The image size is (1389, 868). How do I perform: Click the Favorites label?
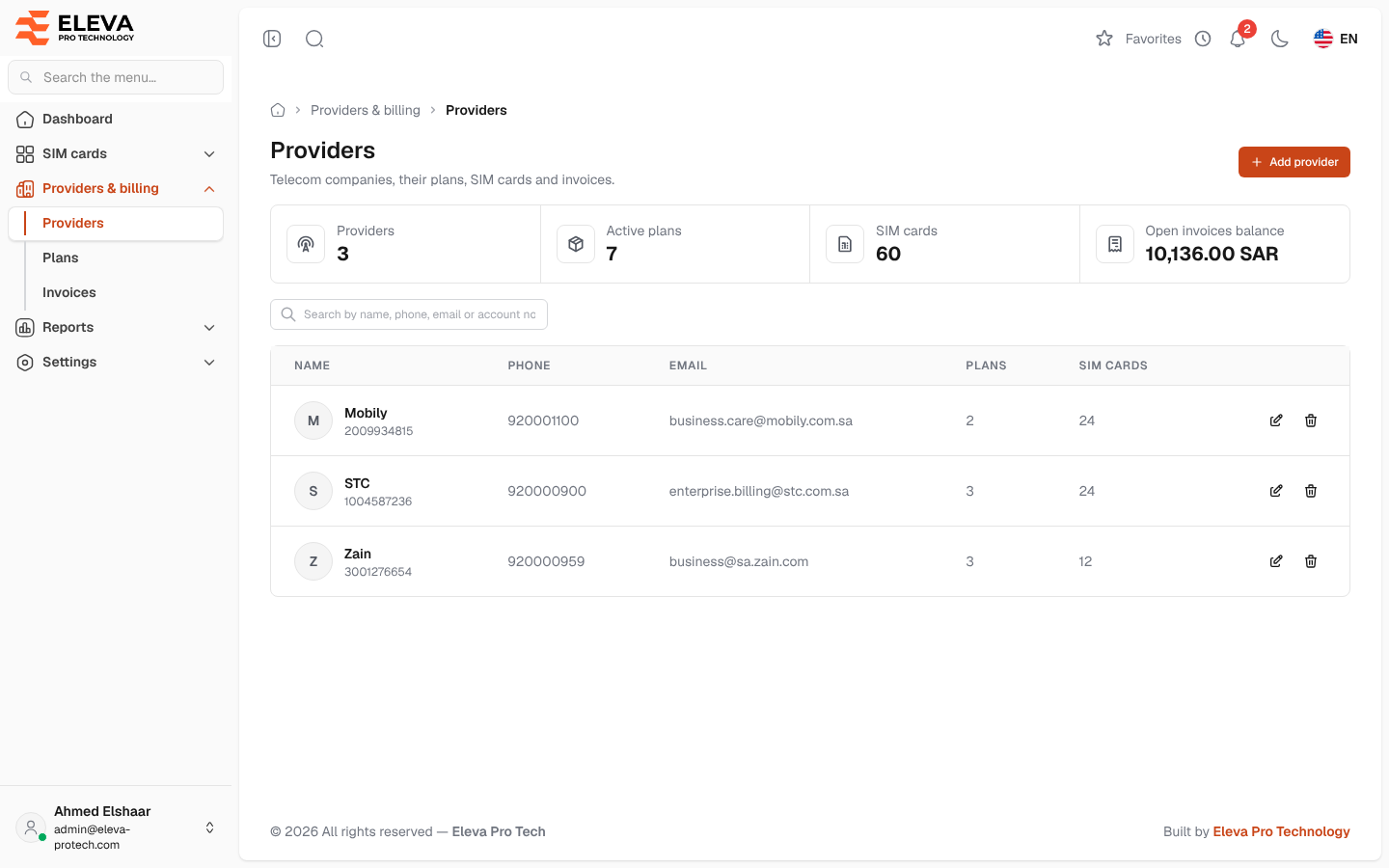1154,39
